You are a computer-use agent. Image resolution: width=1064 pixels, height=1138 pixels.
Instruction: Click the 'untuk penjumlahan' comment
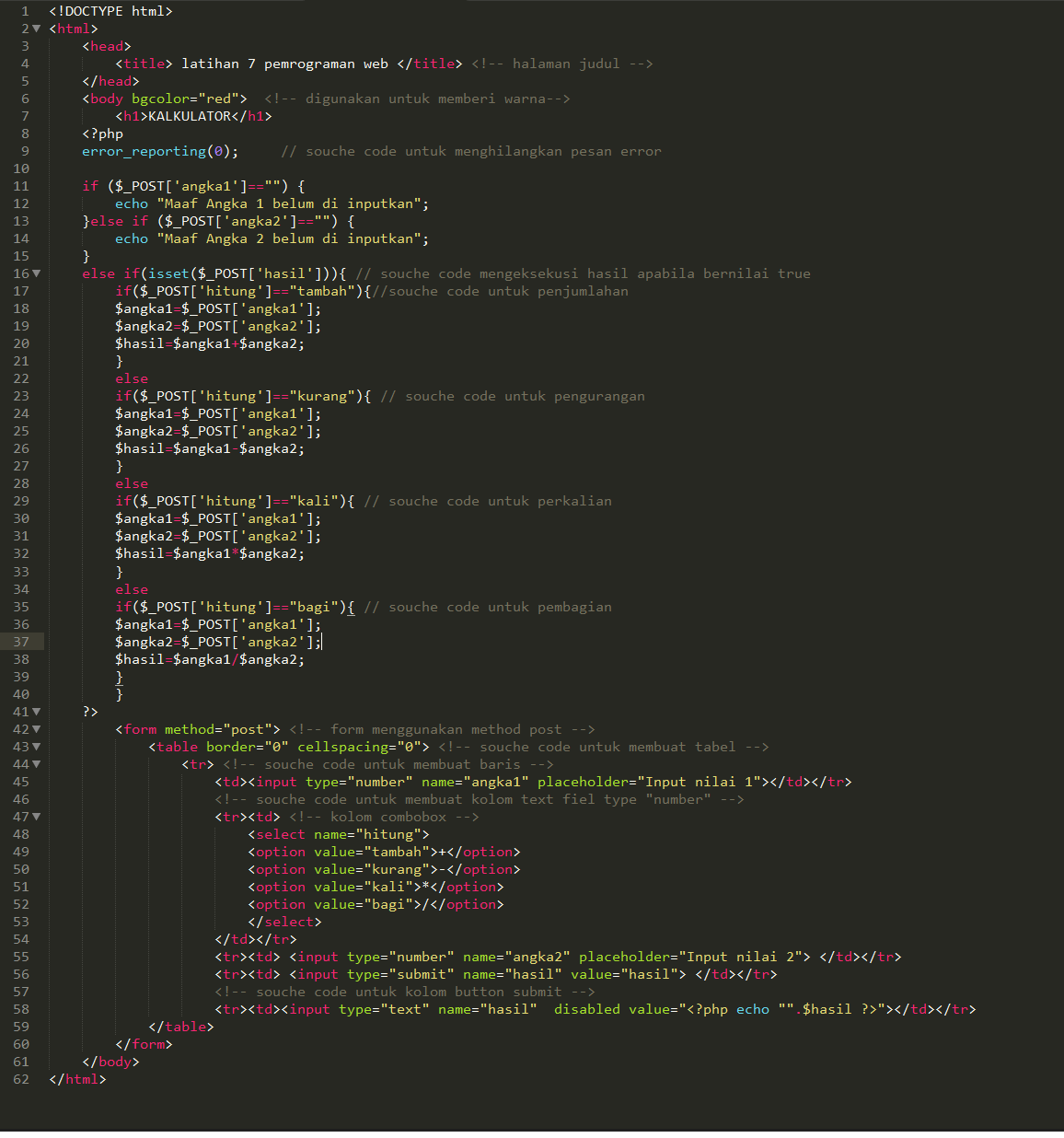click(558, 291)
